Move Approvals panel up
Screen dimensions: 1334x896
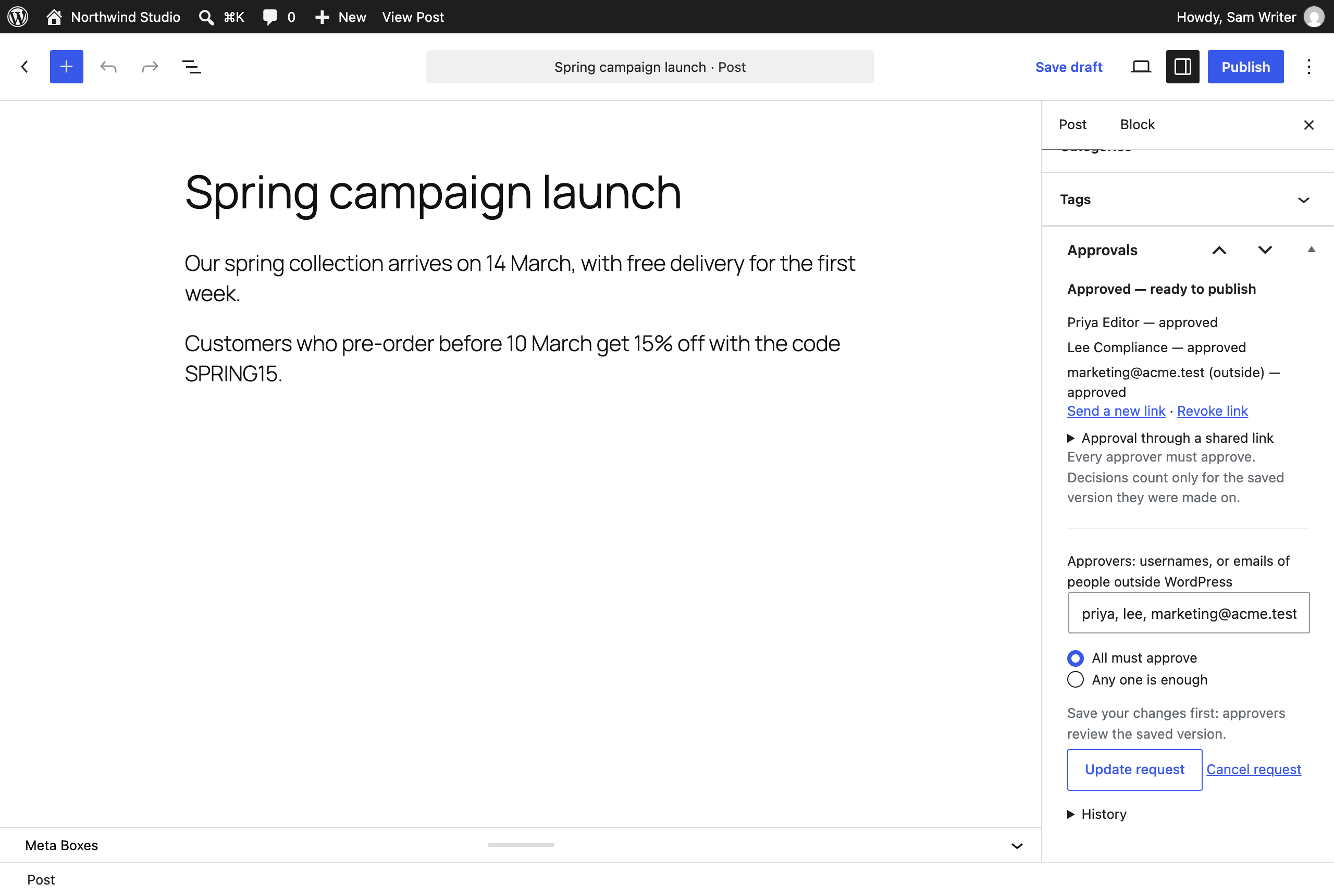click(1219, 250)
